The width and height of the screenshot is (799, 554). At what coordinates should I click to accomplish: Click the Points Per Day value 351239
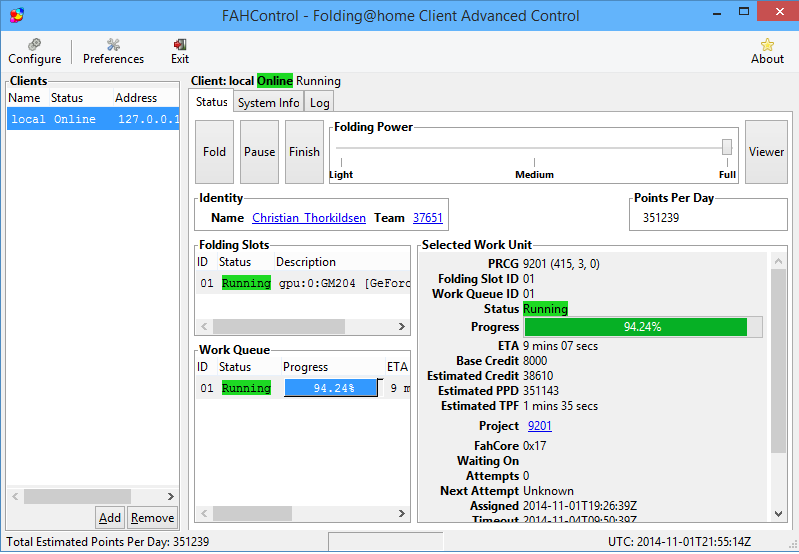pos(661,218)
